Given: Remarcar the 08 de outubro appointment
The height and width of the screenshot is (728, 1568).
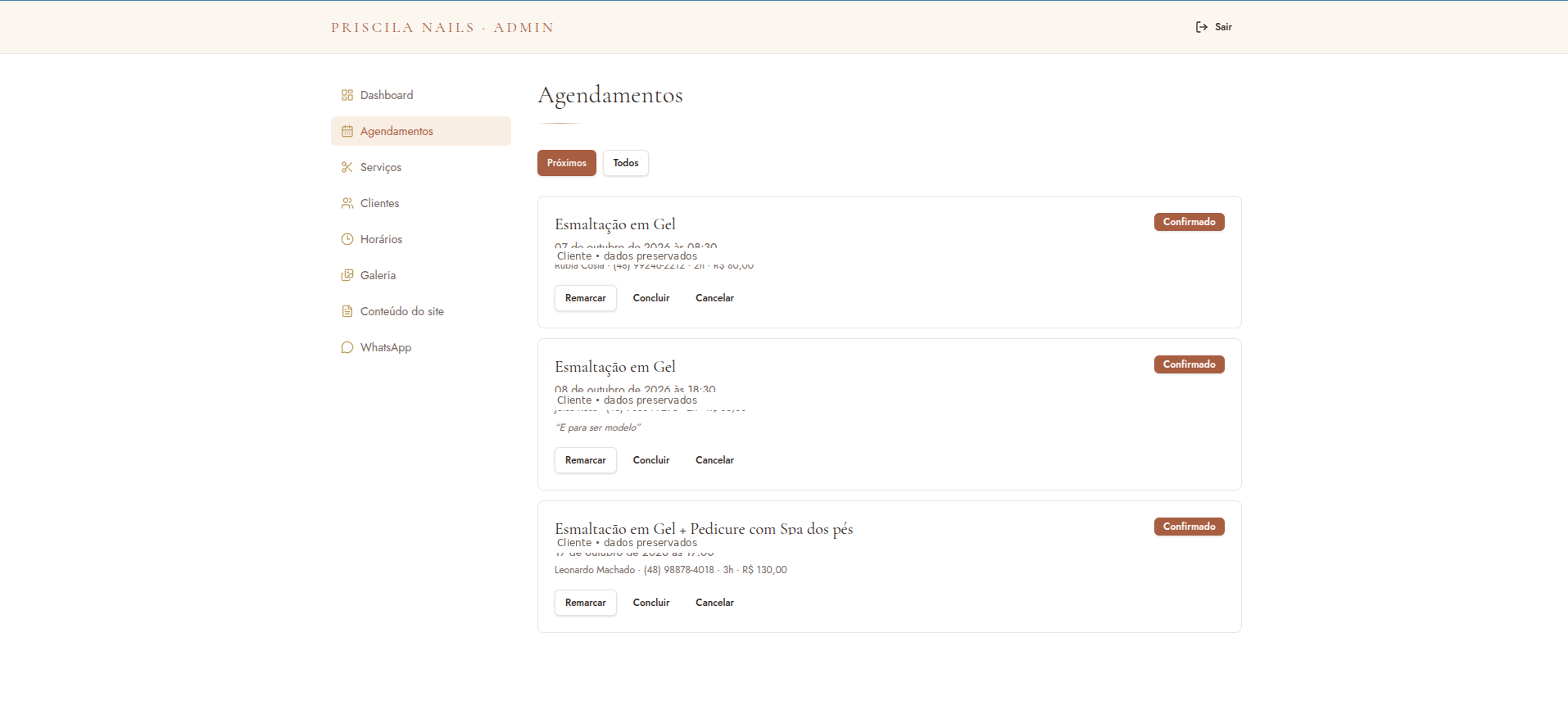Looking at the screenshot, I should pyautogui.click(x=586, y=460).
